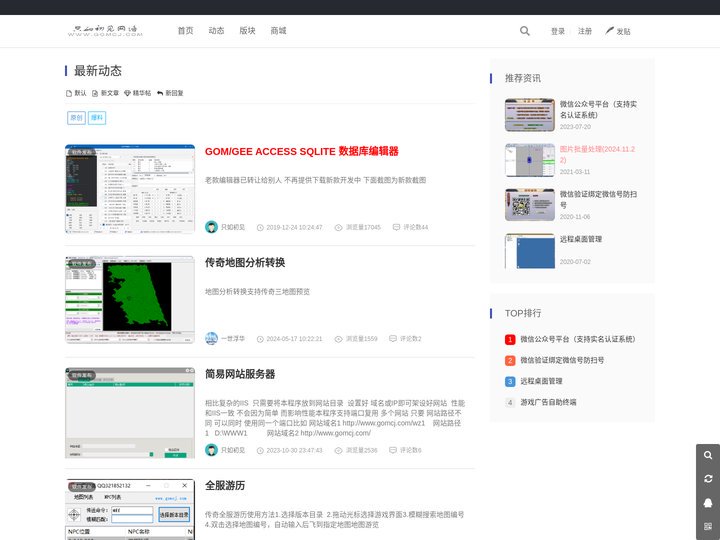
Task: Click floating sidebar QQ contact icon
Action: pyautogui.click(x=708, y=503)
